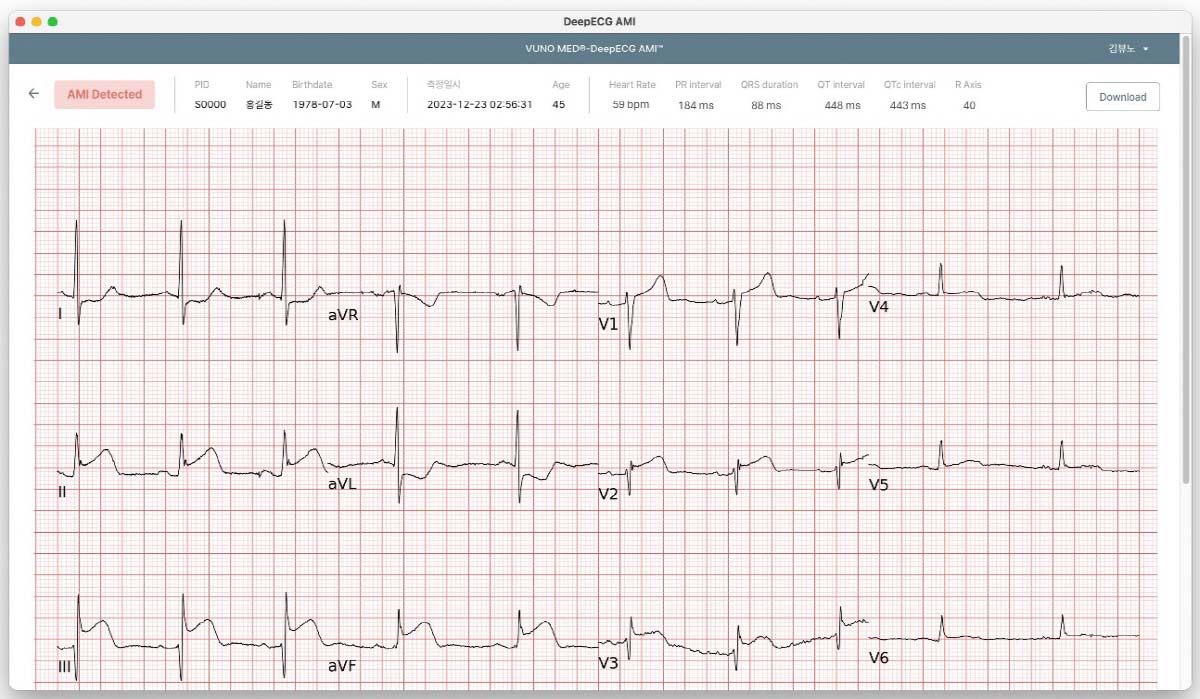Minimize the window with the yellow button
1200x699 pixels.
[x=37, y=21]
